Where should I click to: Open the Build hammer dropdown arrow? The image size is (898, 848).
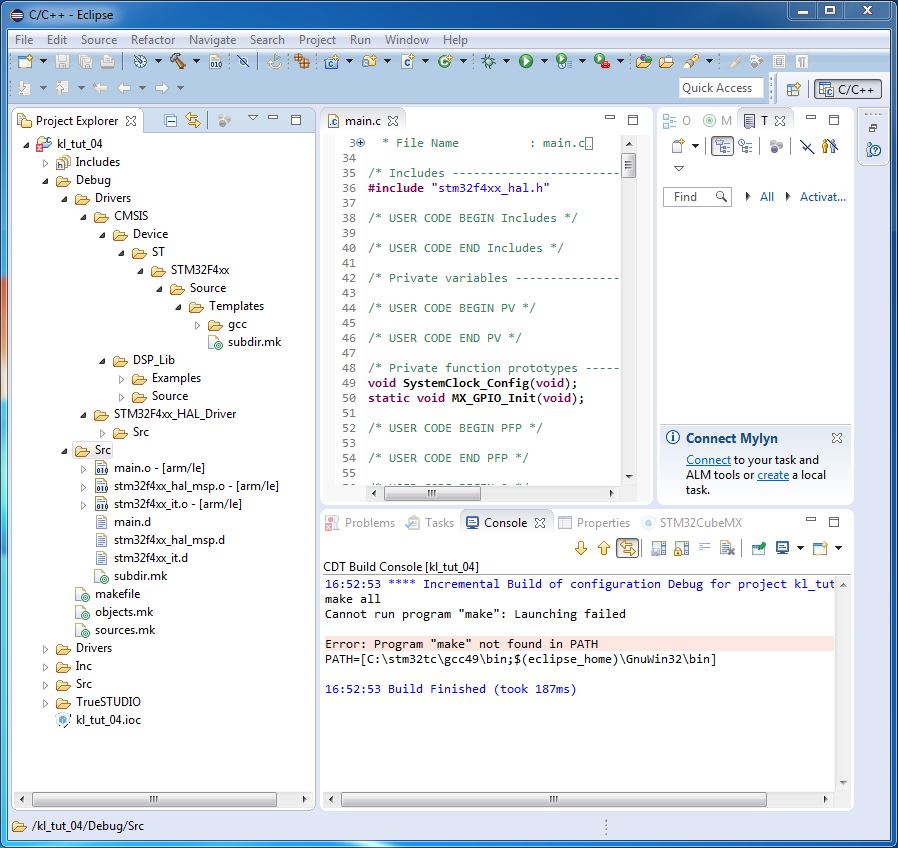[x=196, y=61]
